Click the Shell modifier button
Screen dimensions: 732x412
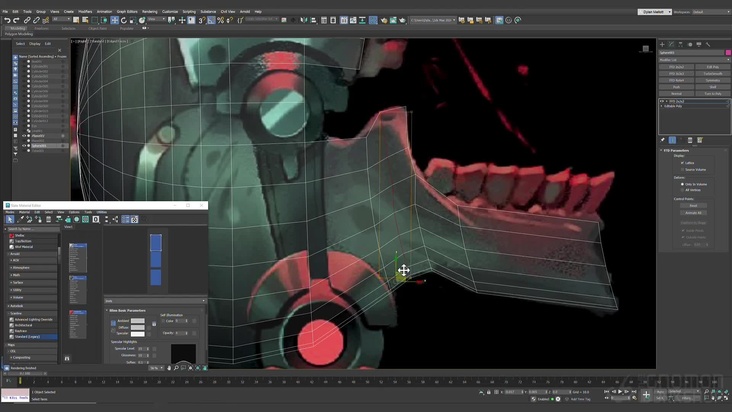tap(713, 87)
